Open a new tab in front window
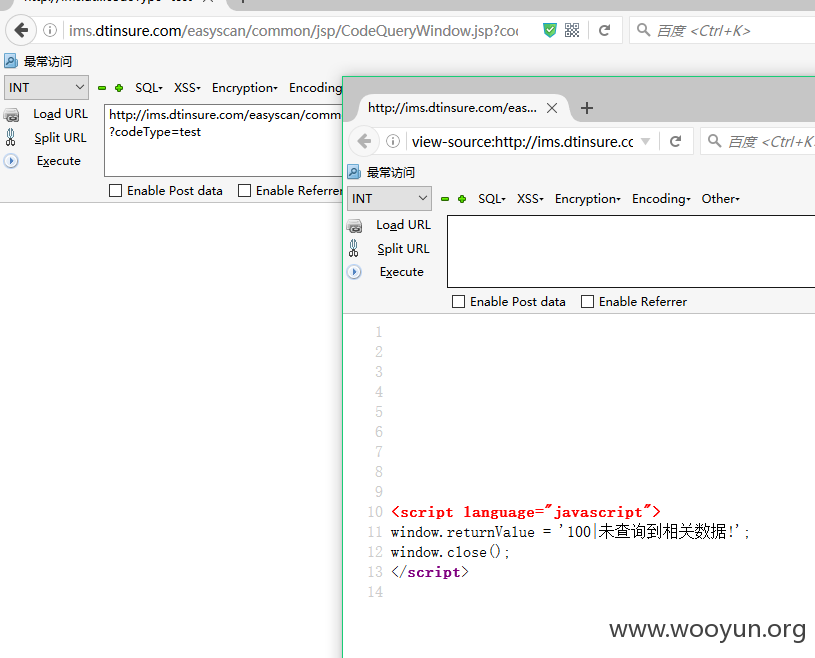 [x=587, y=108]
